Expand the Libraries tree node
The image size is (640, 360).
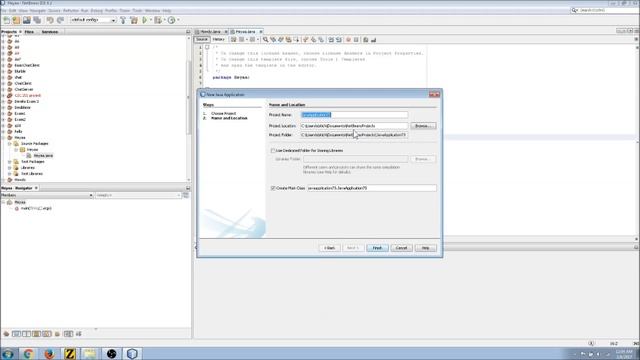pos(10,168)
